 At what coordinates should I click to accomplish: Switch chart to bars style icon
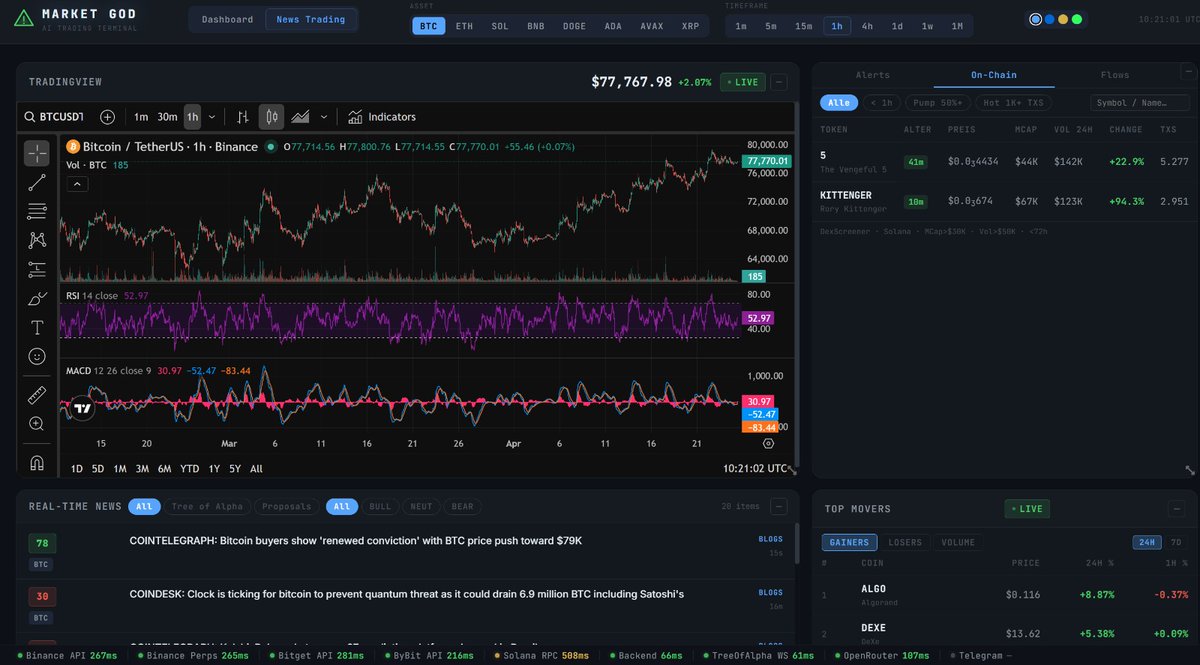tap(242, 117)
